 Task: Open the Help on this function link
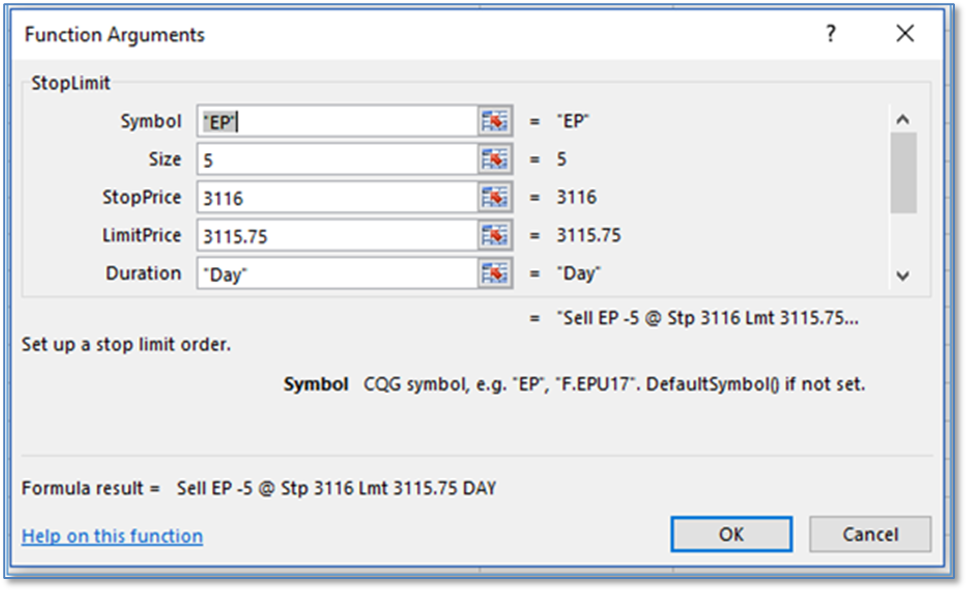pyautogui.click(x=112, y=536)
